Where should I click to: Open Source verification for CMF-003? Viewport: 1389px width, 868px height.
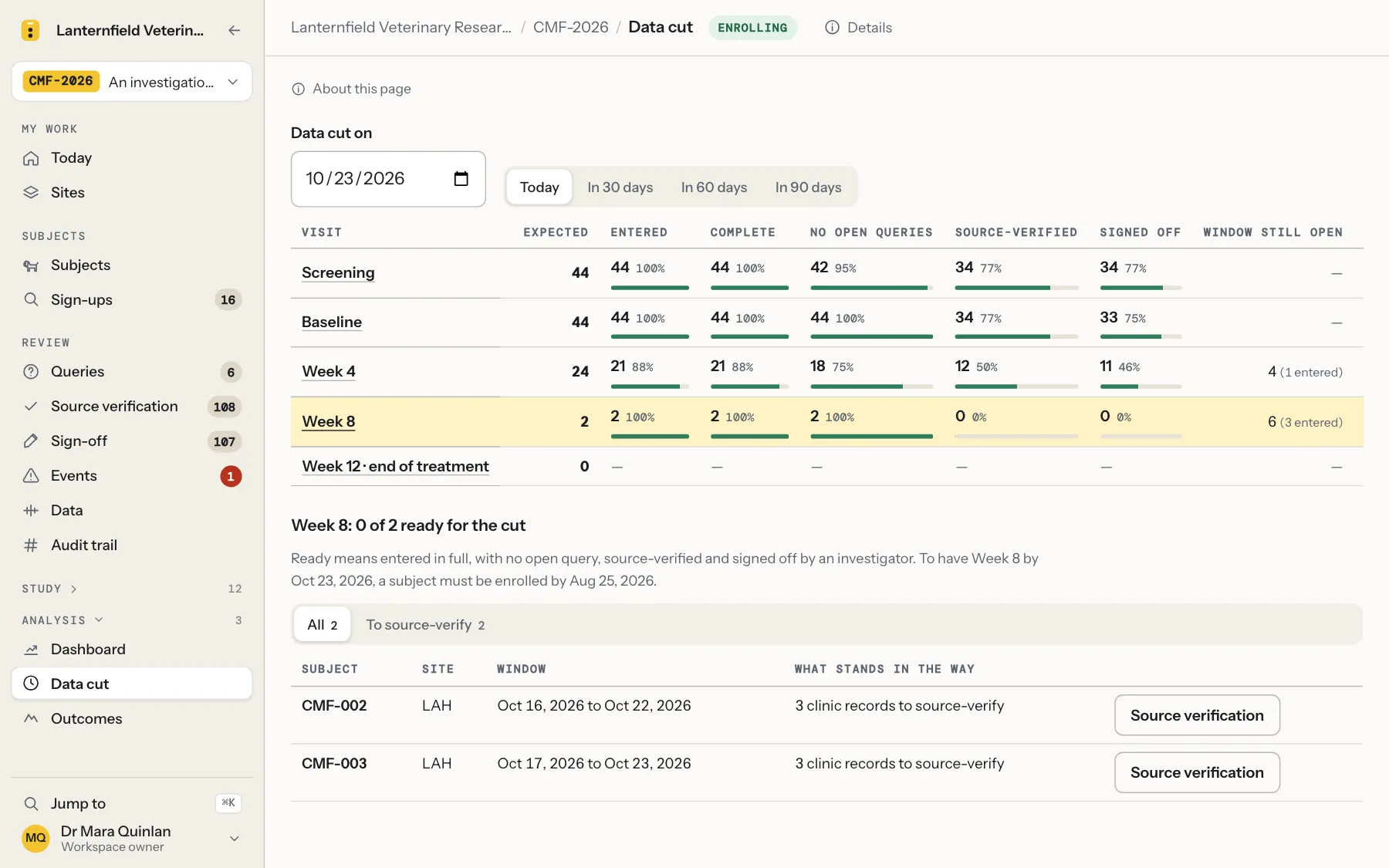(x=1197, y=772)
